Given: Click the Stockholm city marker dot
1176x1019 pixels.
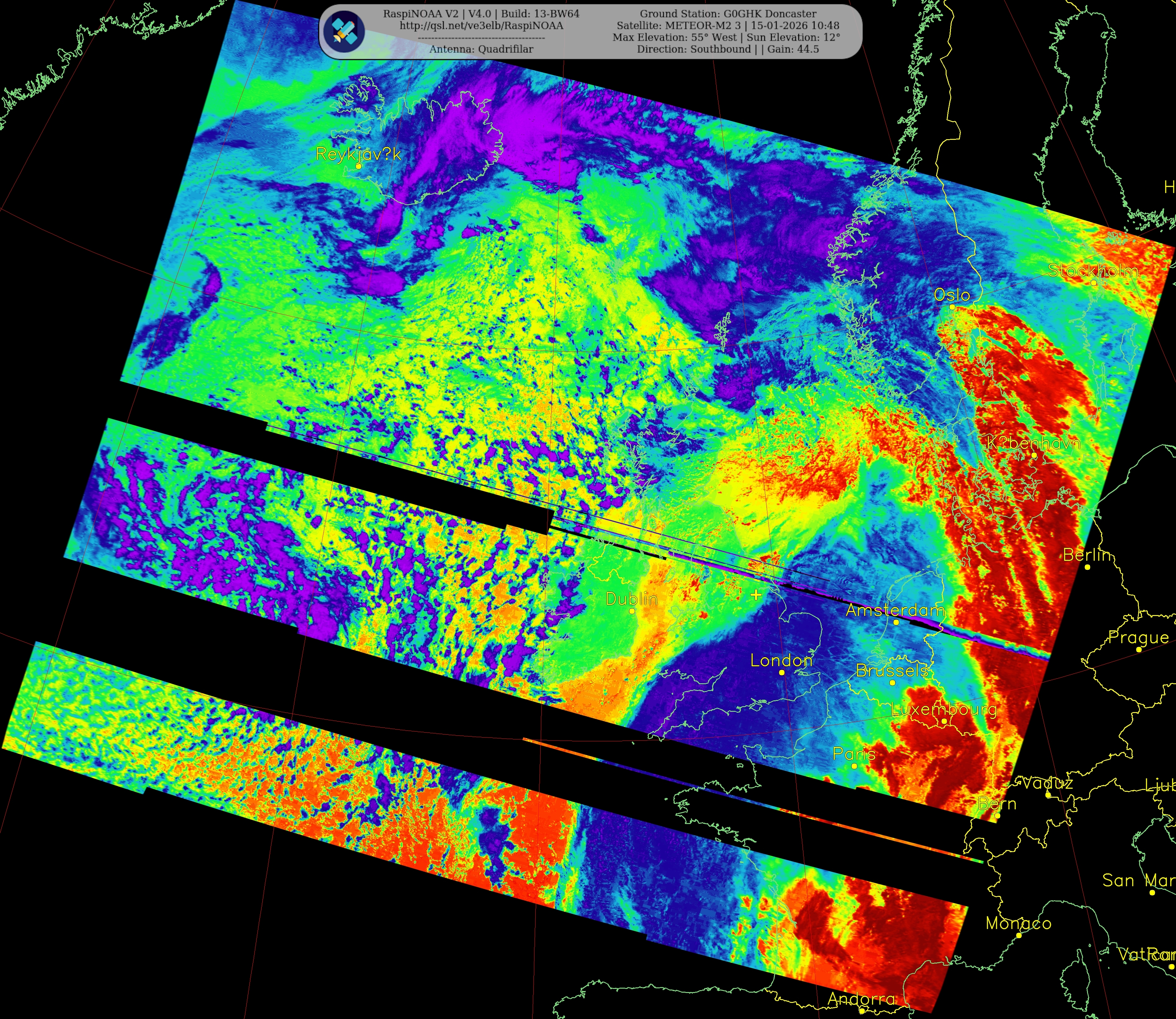Looking at the screenshot, I should (1094, 283).
